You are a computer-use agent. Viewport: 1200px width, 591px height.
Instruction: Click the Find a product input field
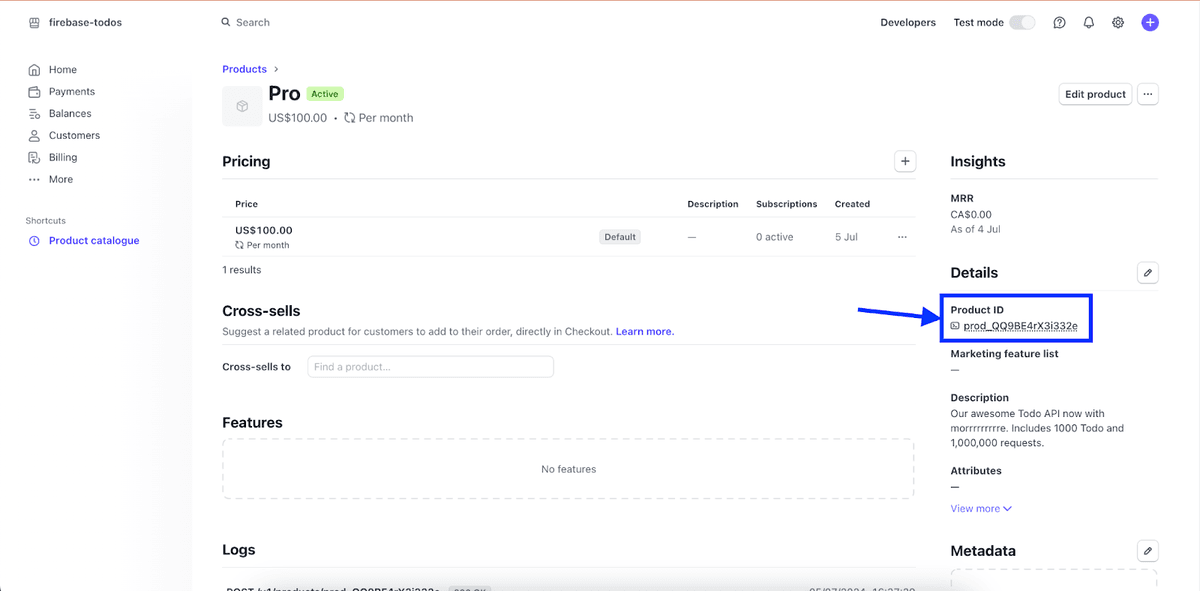(430, 366)
